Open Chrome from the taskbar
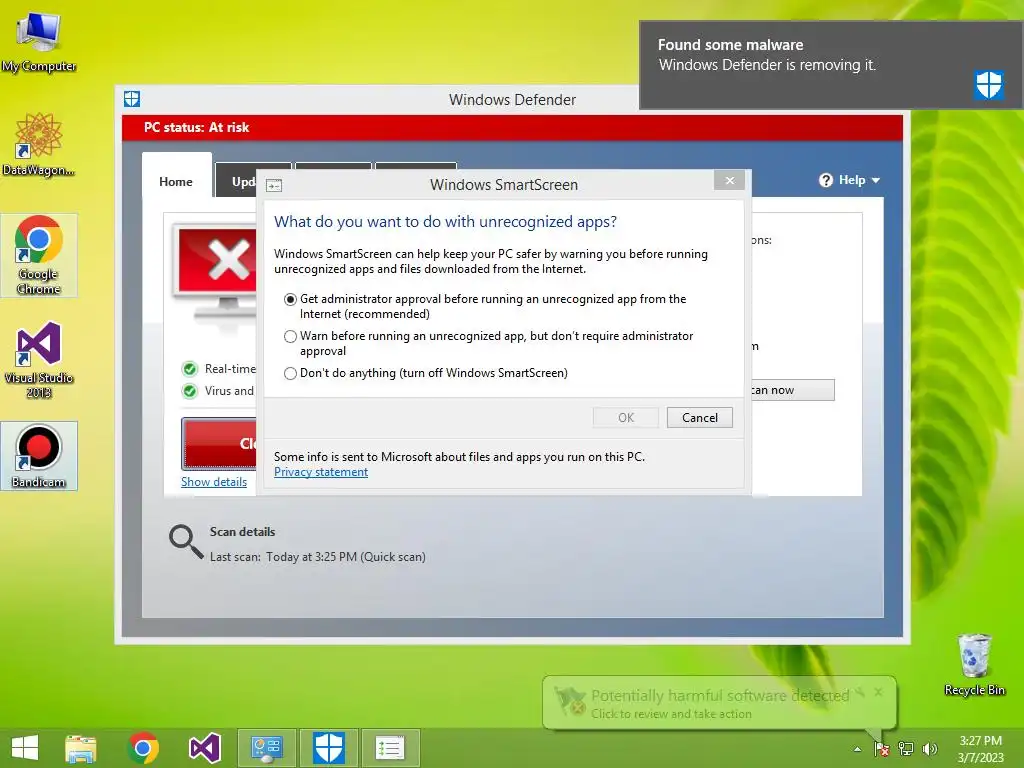Image resolution: width=1024 pixels, height=768 pixels. [x=143, y=748]
